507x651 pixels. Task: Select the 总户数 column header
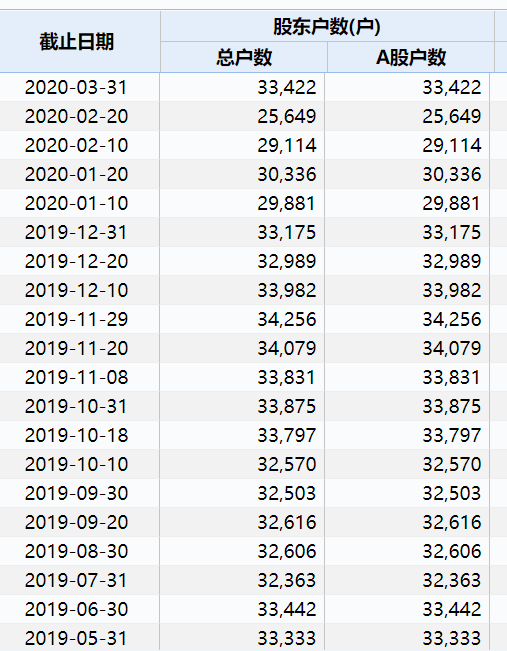coord(244,57)
